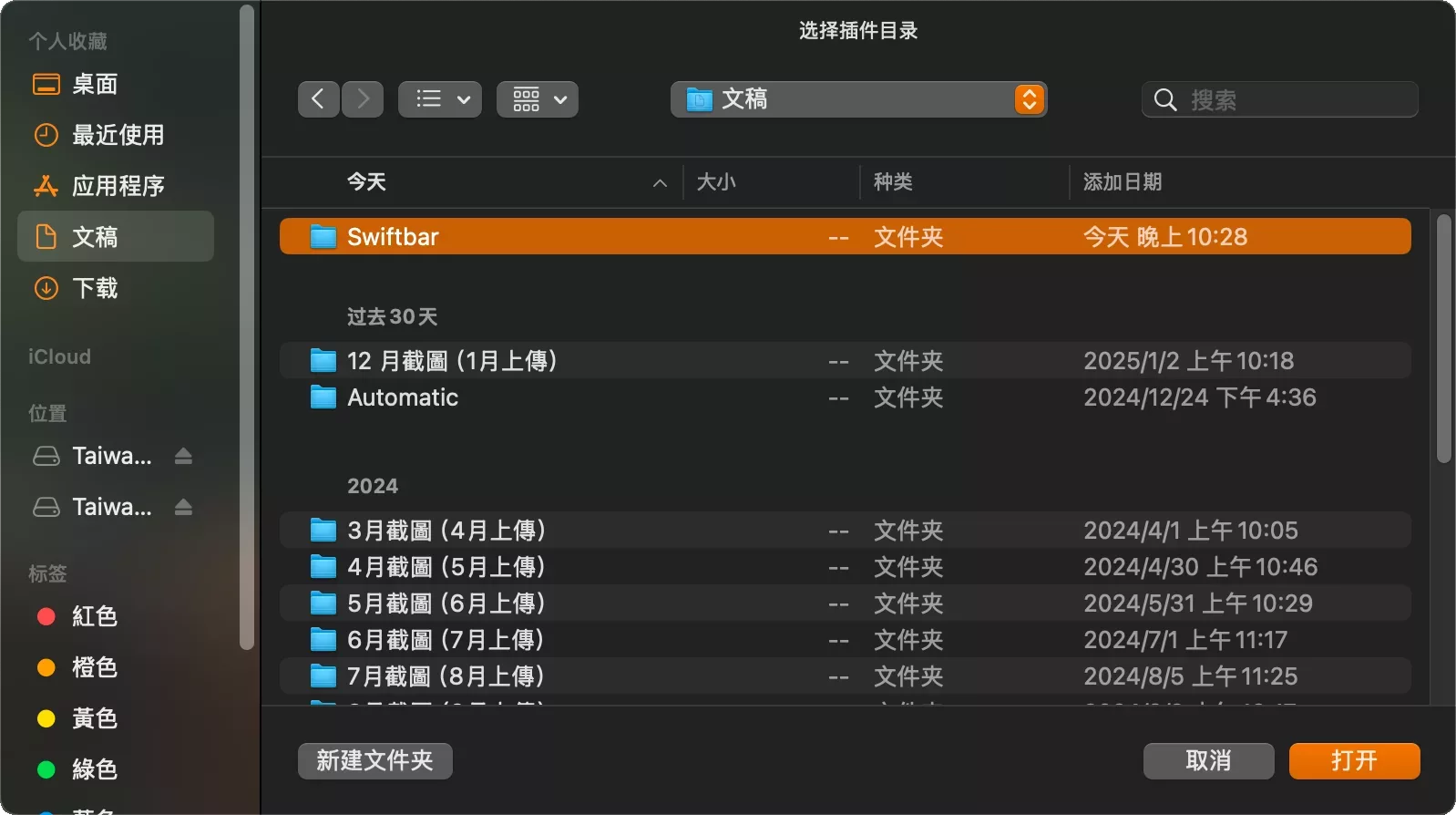Click the 搜索 search field
Viewport: 1456px width, 815px height.
(x=1294, y=99)
